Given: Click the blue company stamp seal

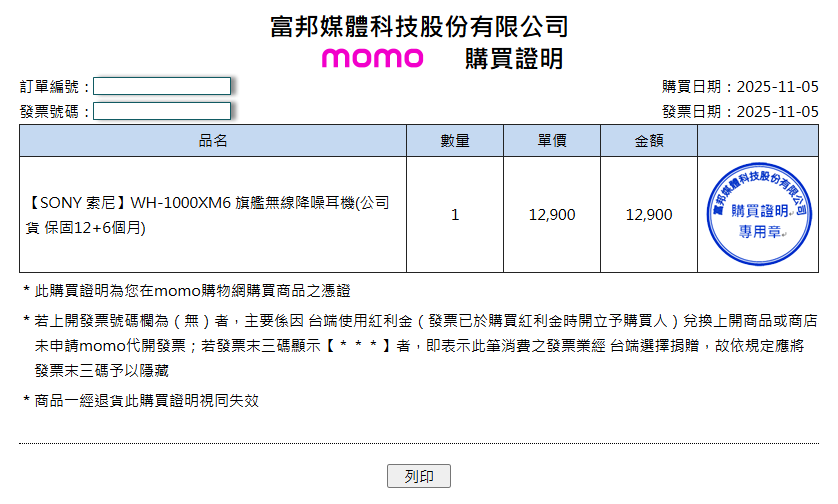Looking at the screenshot, I should (x=757, y=214).
